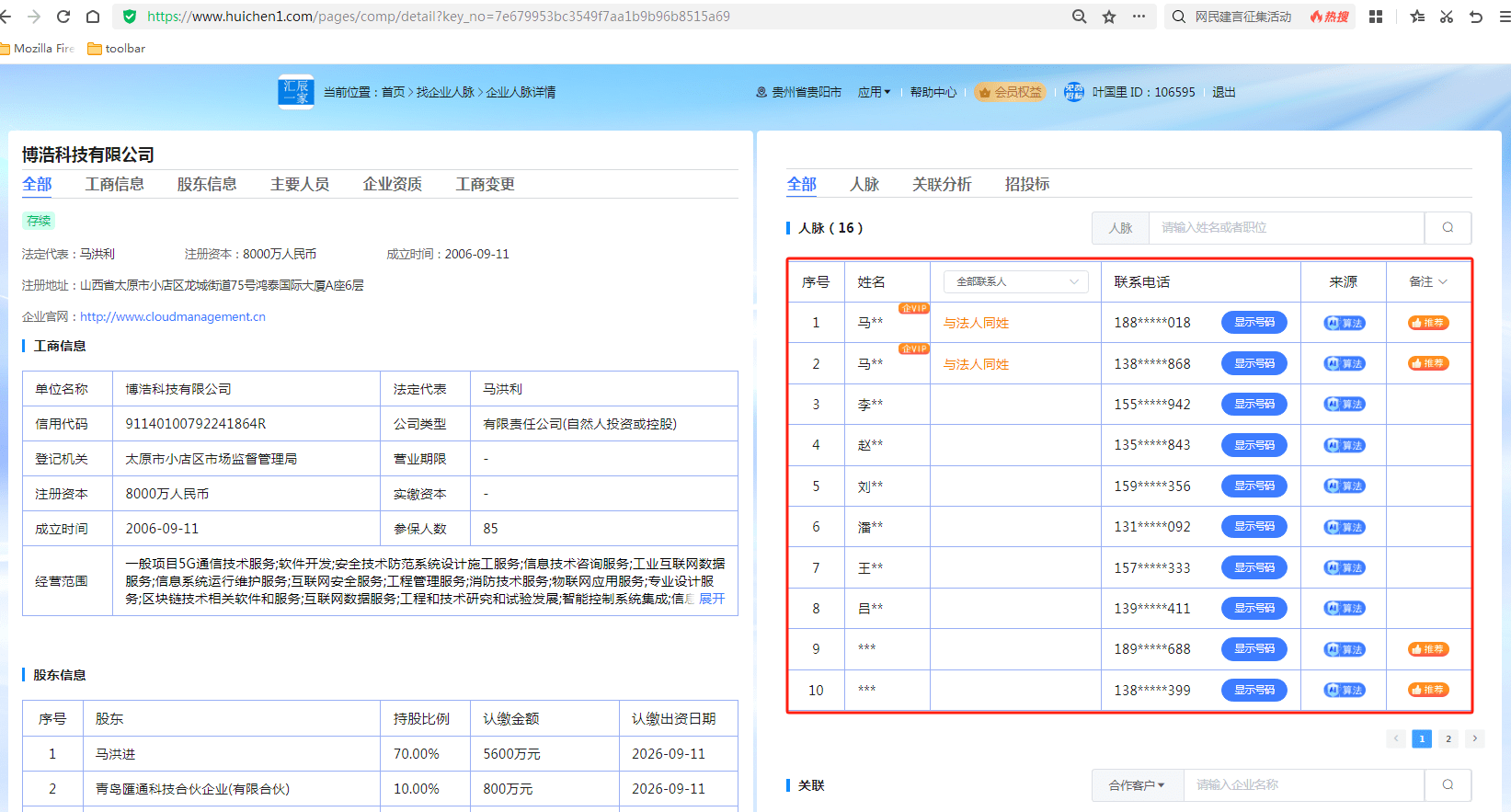This screenshot has height=812, width=1511.
Task: Show number for 159*****356
Action: (x=1254, y=486)
